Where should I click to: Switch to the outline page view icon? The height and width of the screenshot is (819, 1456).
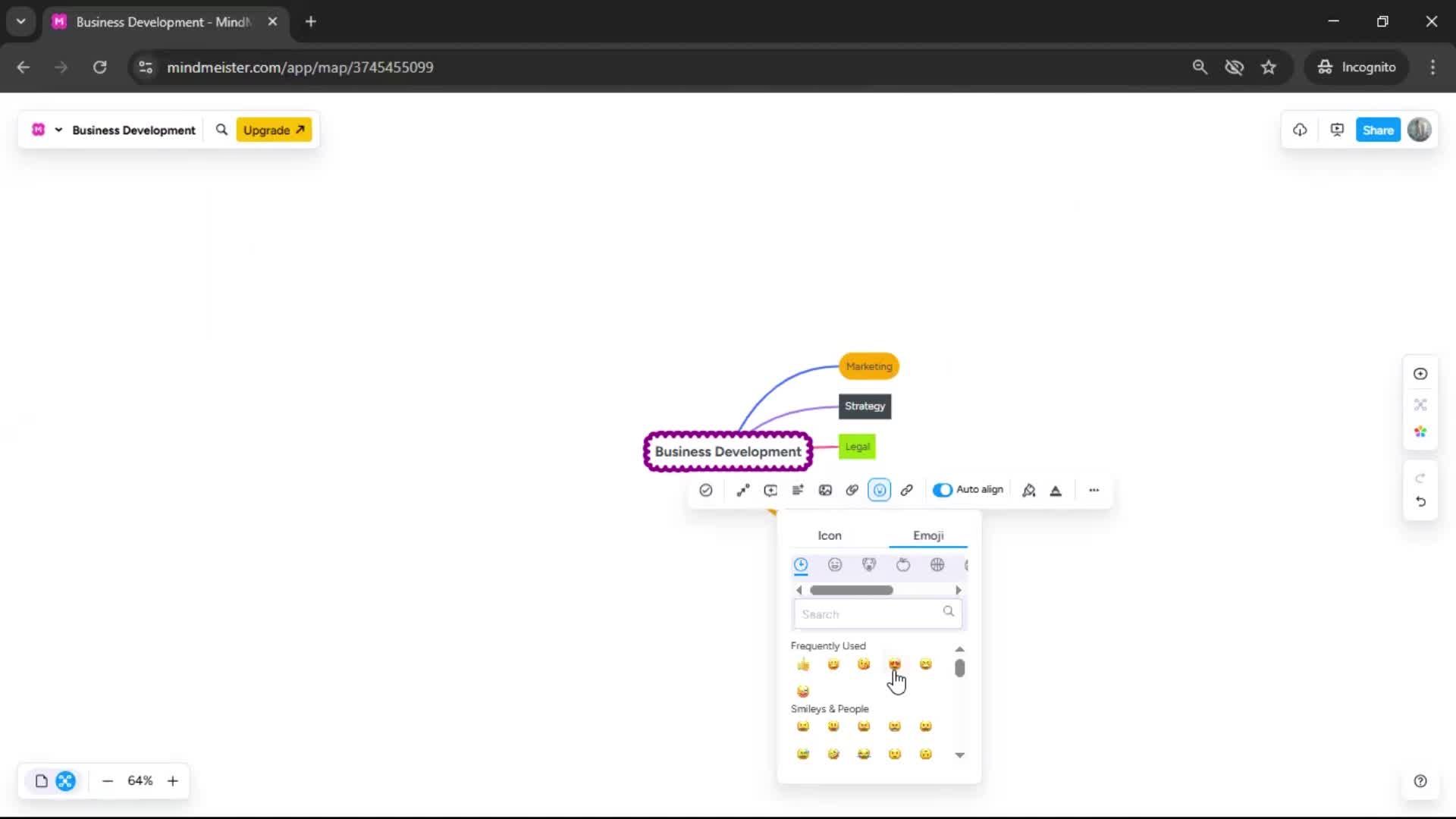coord(42,781)
